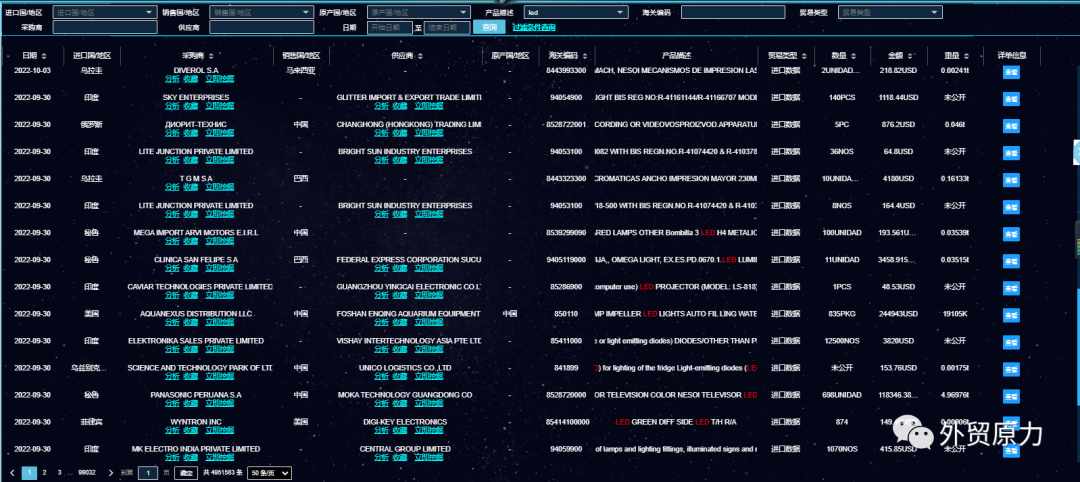The image size is (1080, 482).
Task: Sort by 数量 column header arrows
Action: point(851,56)
